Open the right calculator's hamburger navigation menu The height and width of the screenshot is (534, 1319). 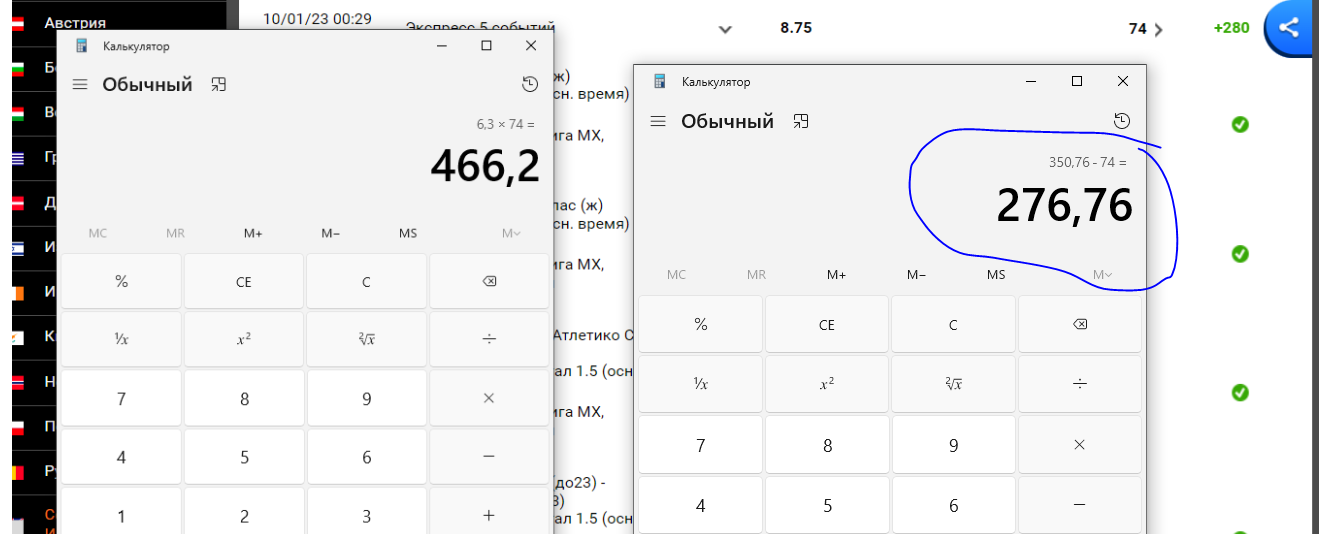[658, 121]
